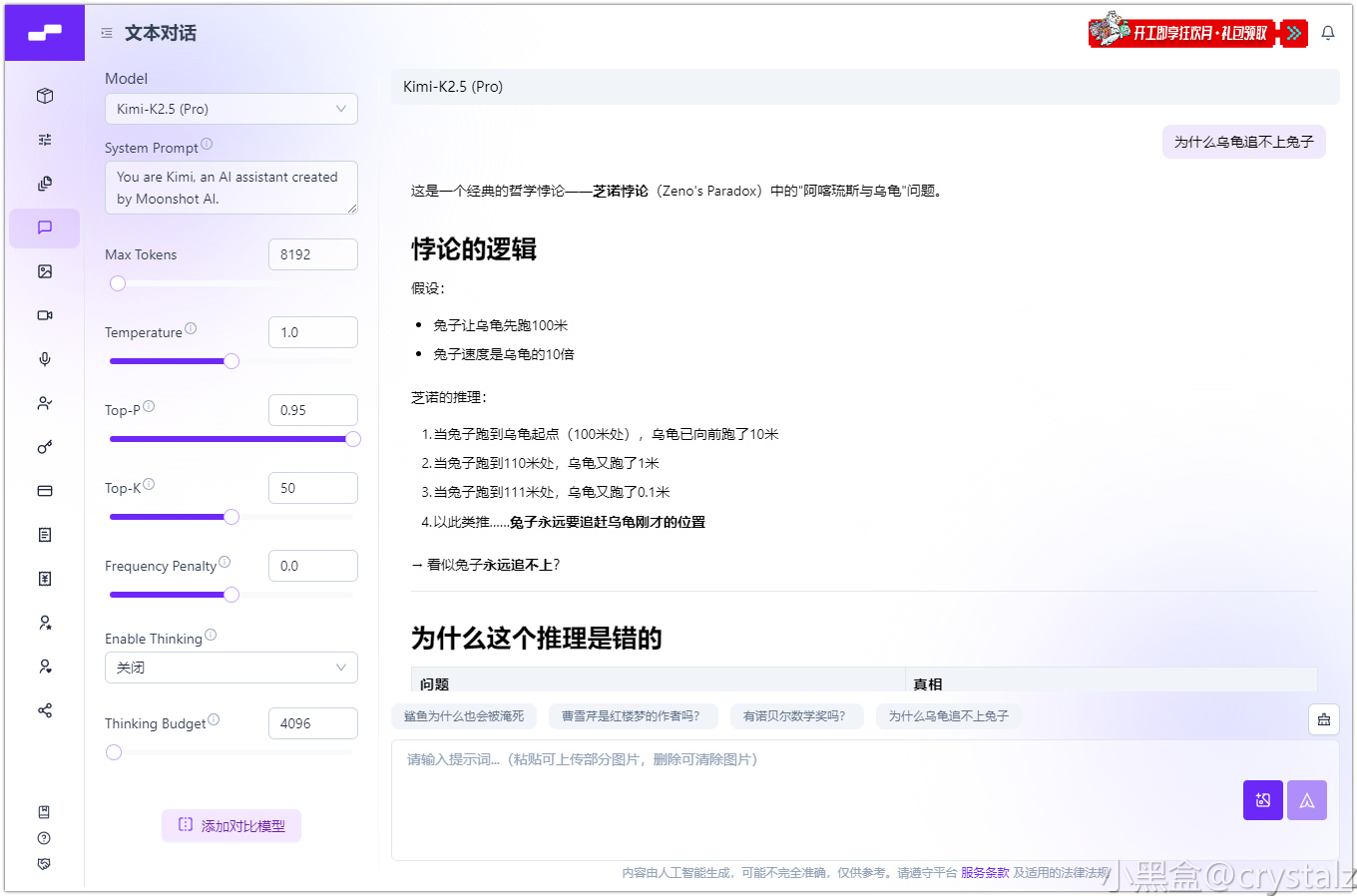Click the Top-P help icon
Screen dimensions: 1357x896
pyautogui.click(x=149, y=406)
